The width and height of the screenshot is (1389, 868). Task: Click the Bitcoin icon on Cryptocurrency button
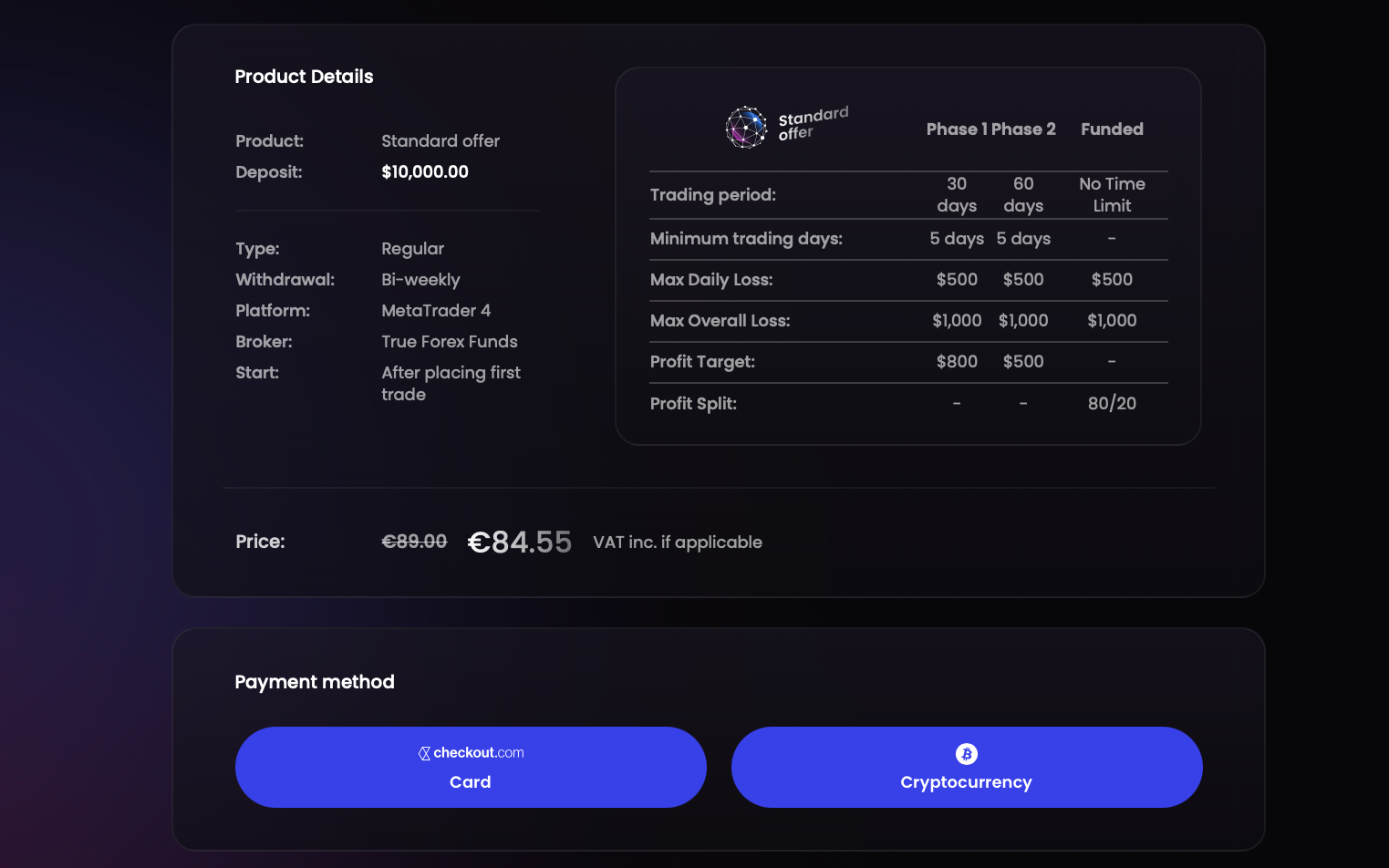(966, 754)
